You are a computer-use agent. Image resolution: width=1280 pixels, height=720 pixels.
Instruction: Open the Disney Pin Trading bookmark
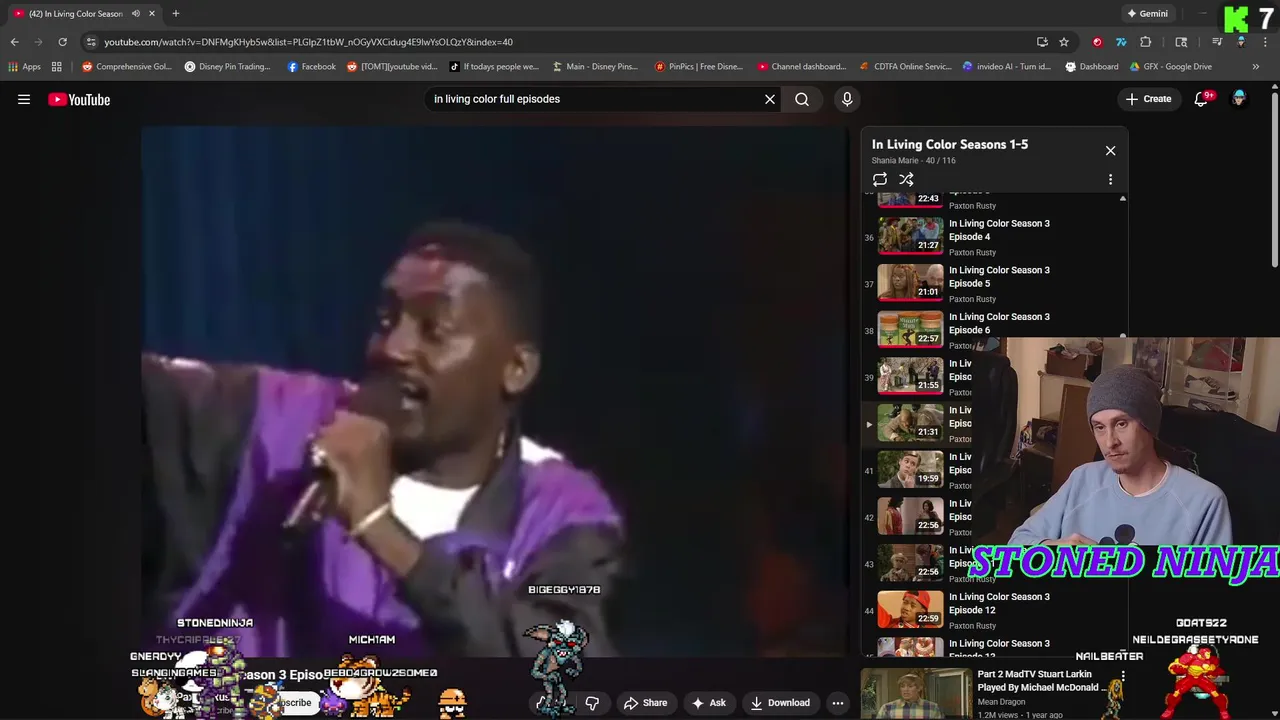[x=227, y=67]
